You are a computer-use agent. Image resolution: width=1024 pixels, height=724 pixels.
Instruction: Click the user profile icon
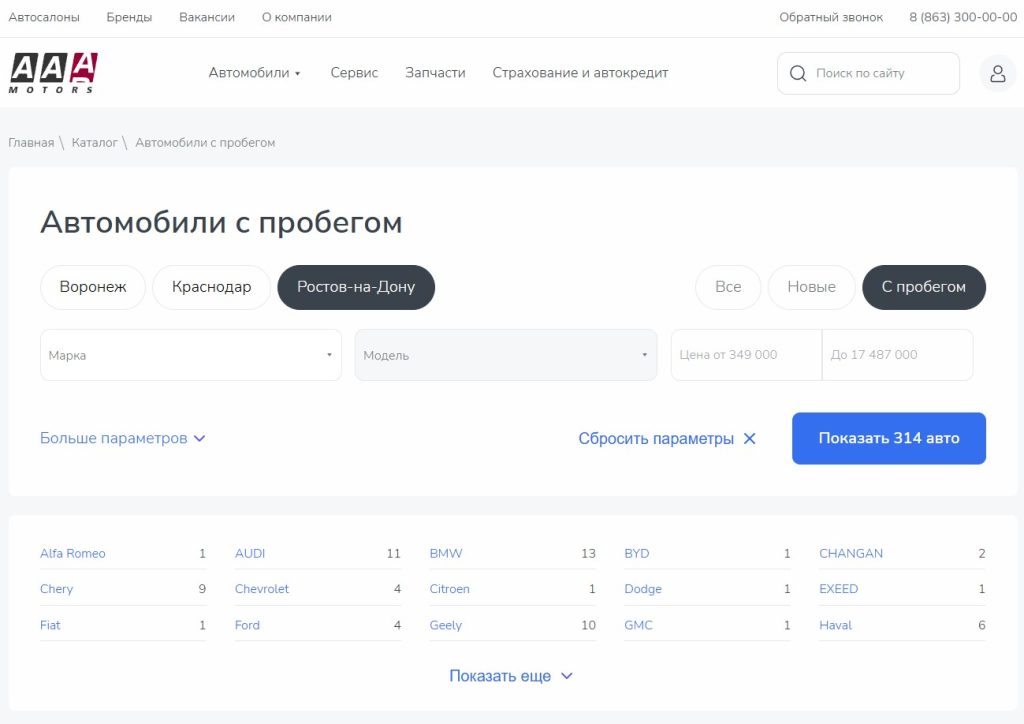pyautogui.click(x=997, y=73)
